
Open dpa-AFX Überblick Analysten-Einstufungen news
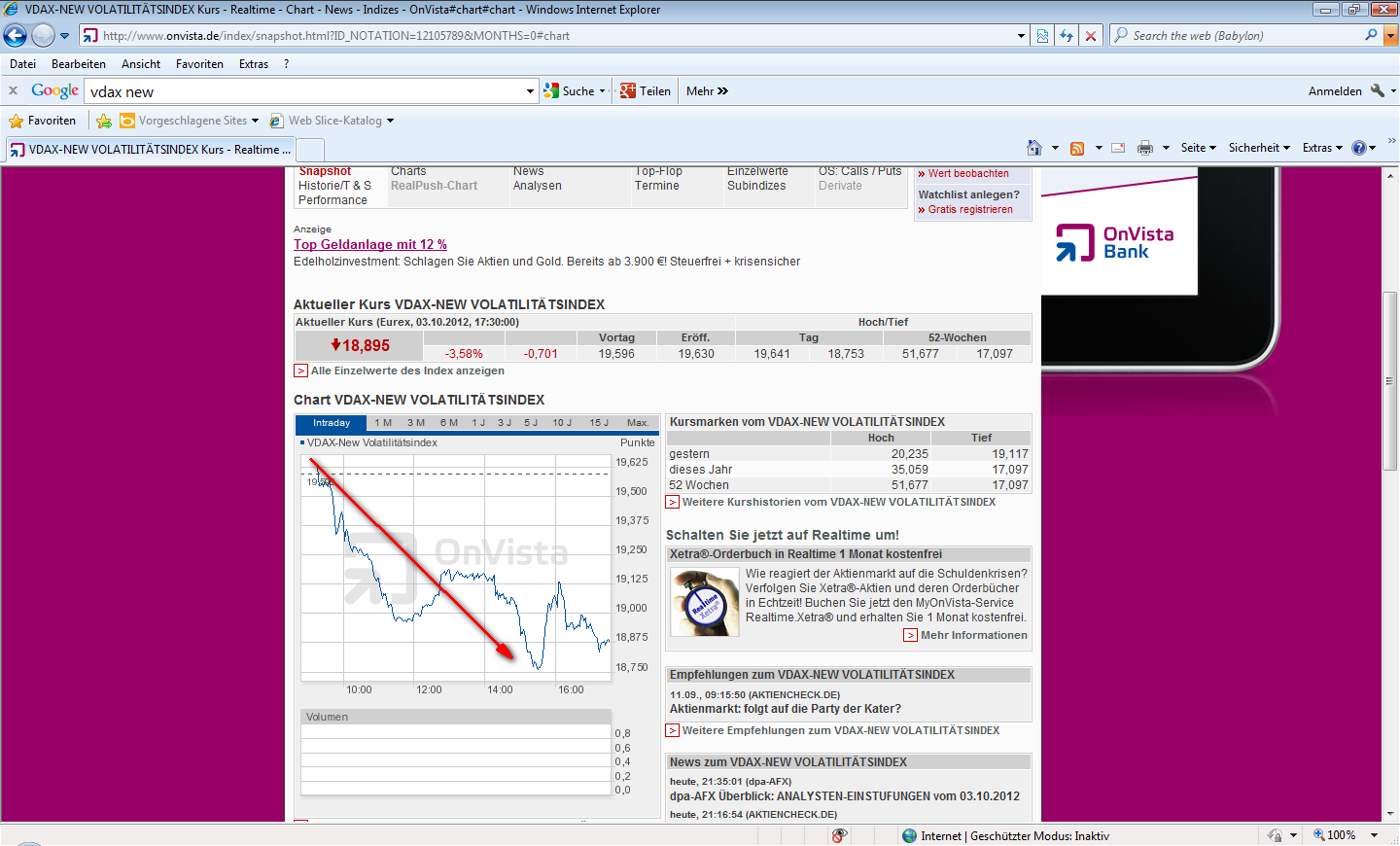pyautogui.click(x=845, y=796)
